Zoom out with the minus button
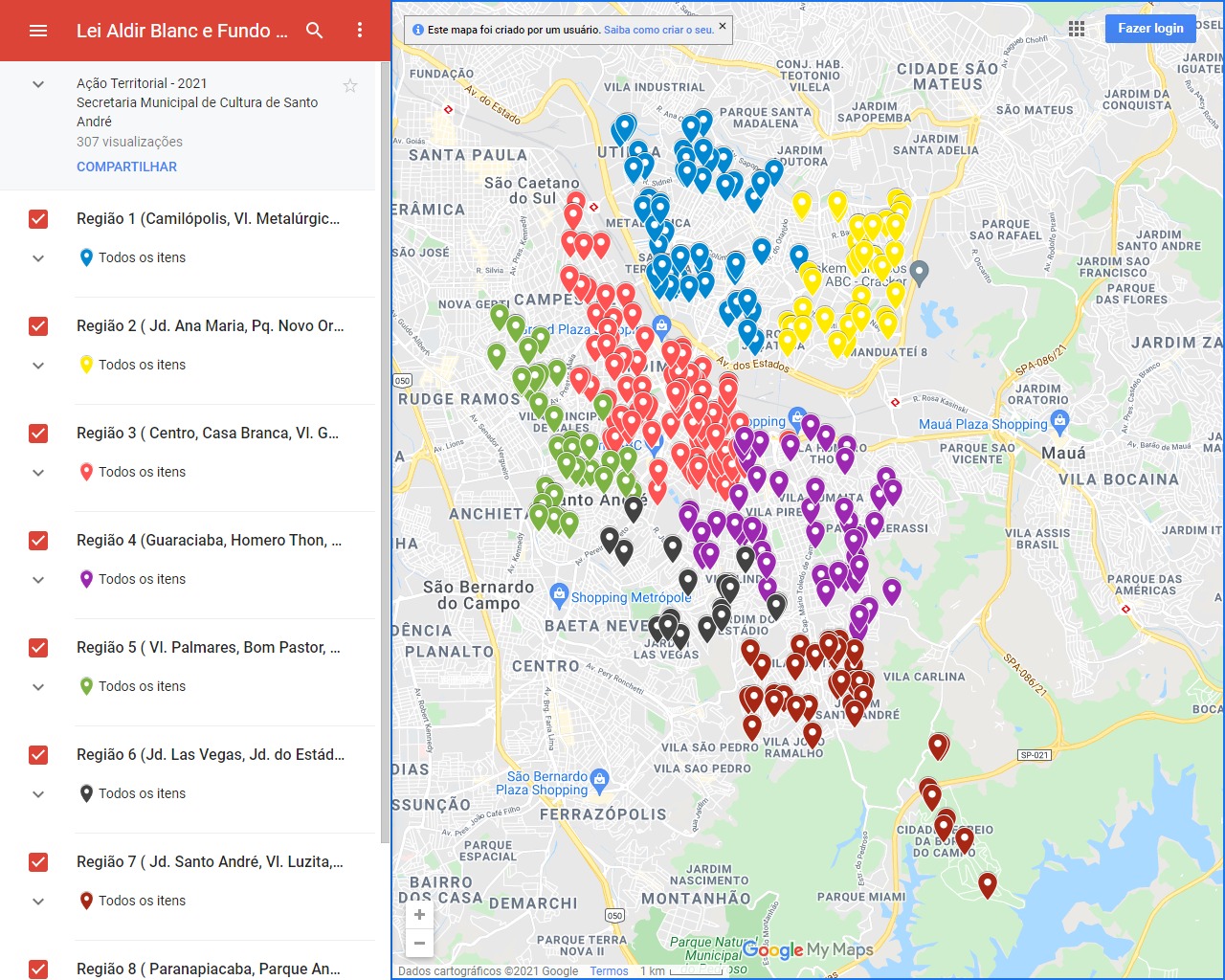 [x=419, y=944]
